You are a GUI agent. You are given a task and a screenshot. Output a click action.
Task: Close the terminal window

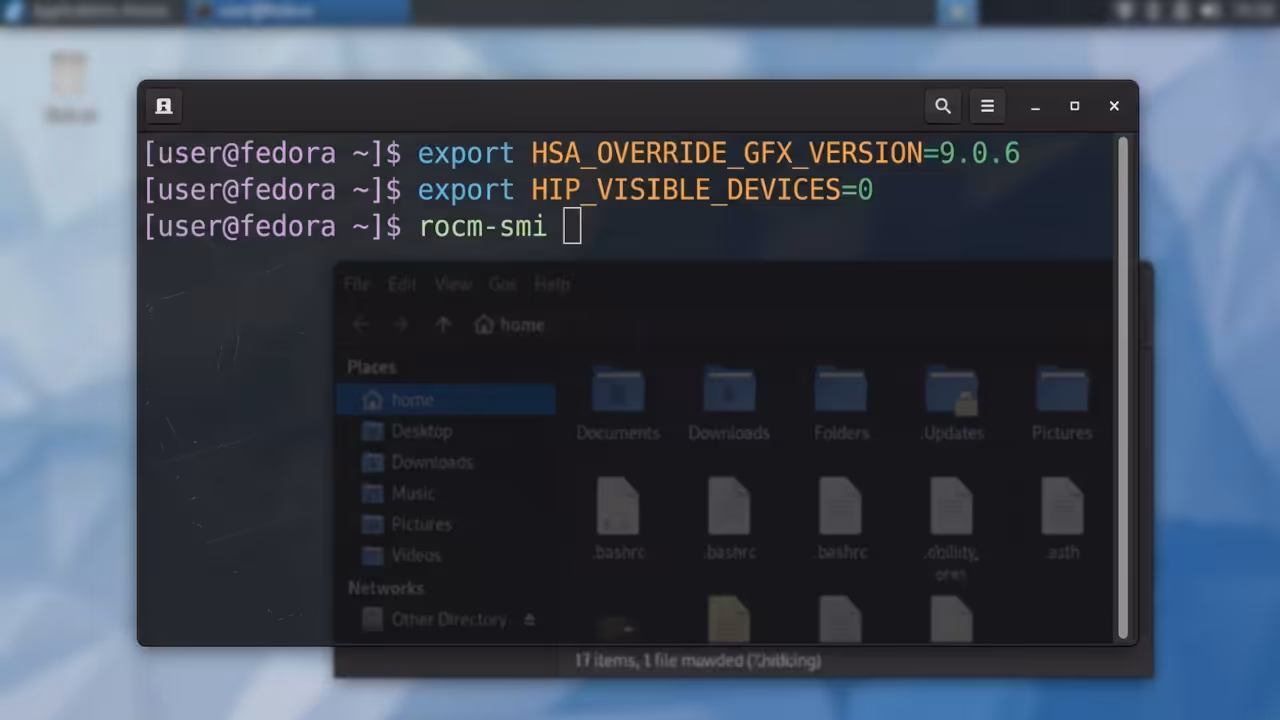(x=1114, y=106)
